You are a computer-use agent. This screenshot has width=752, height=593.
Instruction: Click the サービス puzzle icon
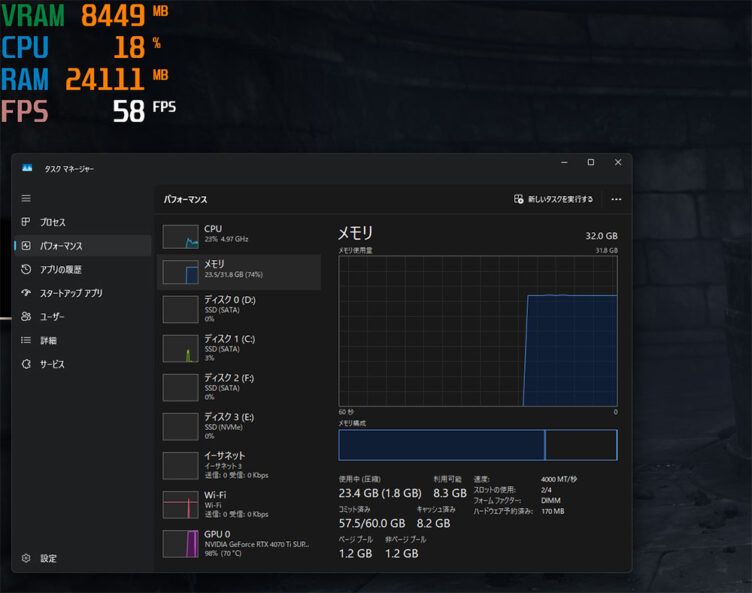point(26,364)
